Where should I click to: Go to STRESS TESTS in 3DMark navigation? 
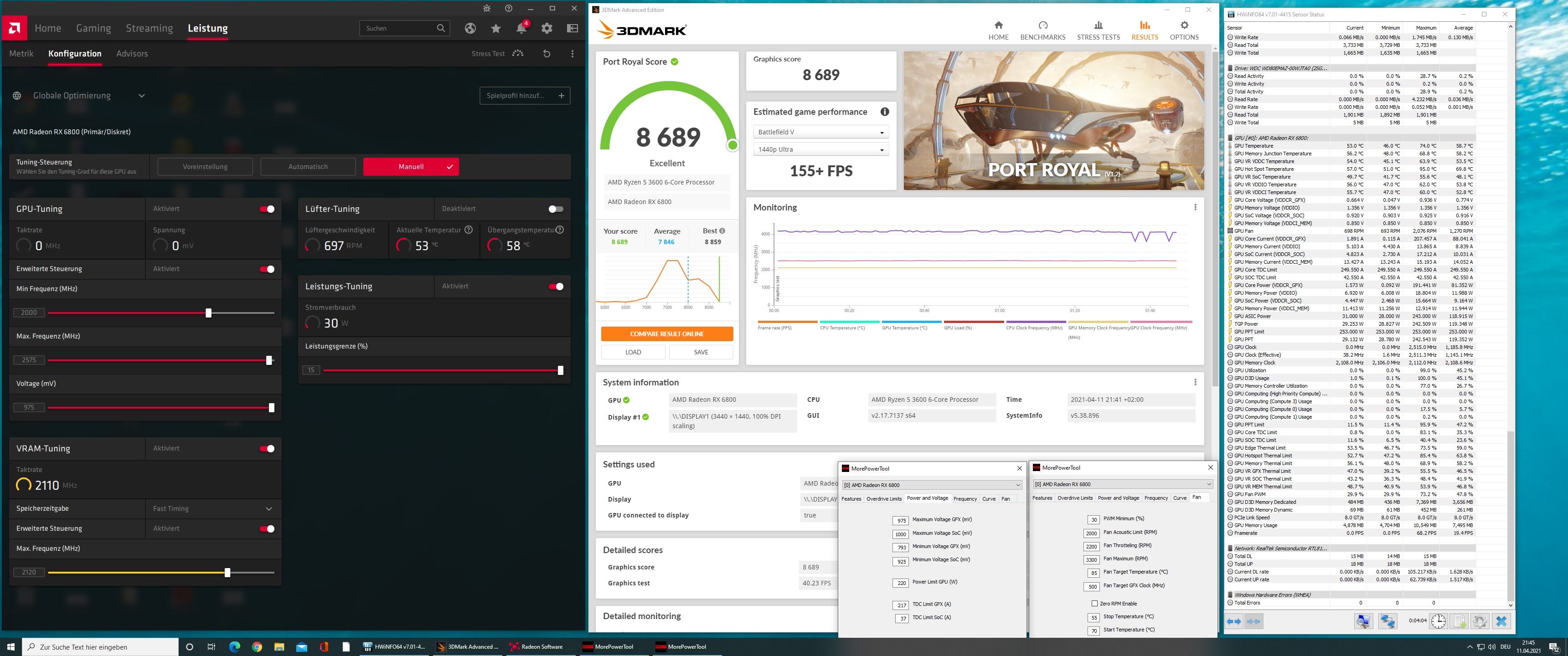(x=1098, y=31)
